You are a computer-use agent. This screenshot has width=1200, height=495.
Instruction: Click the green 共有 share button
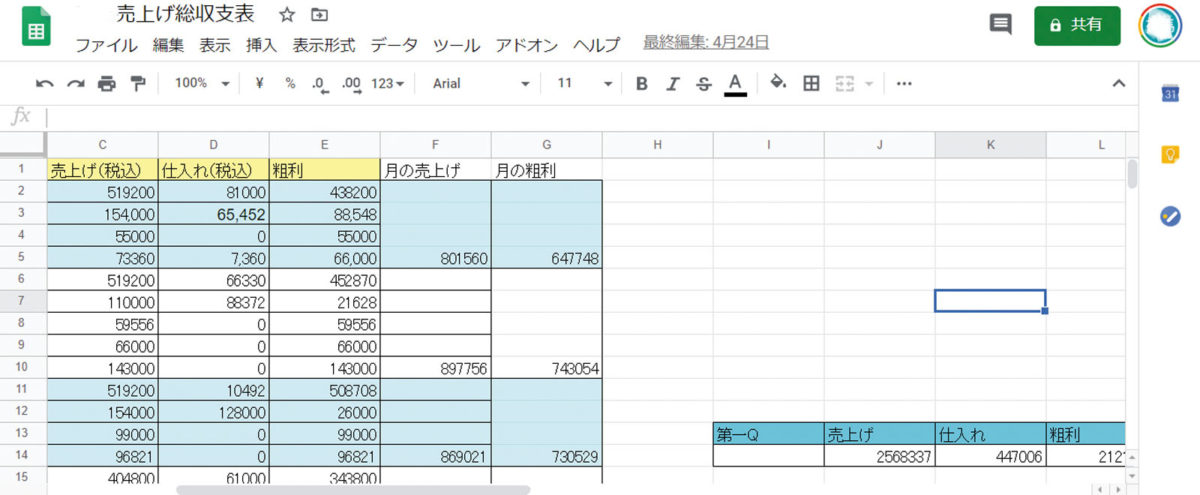1078,25
